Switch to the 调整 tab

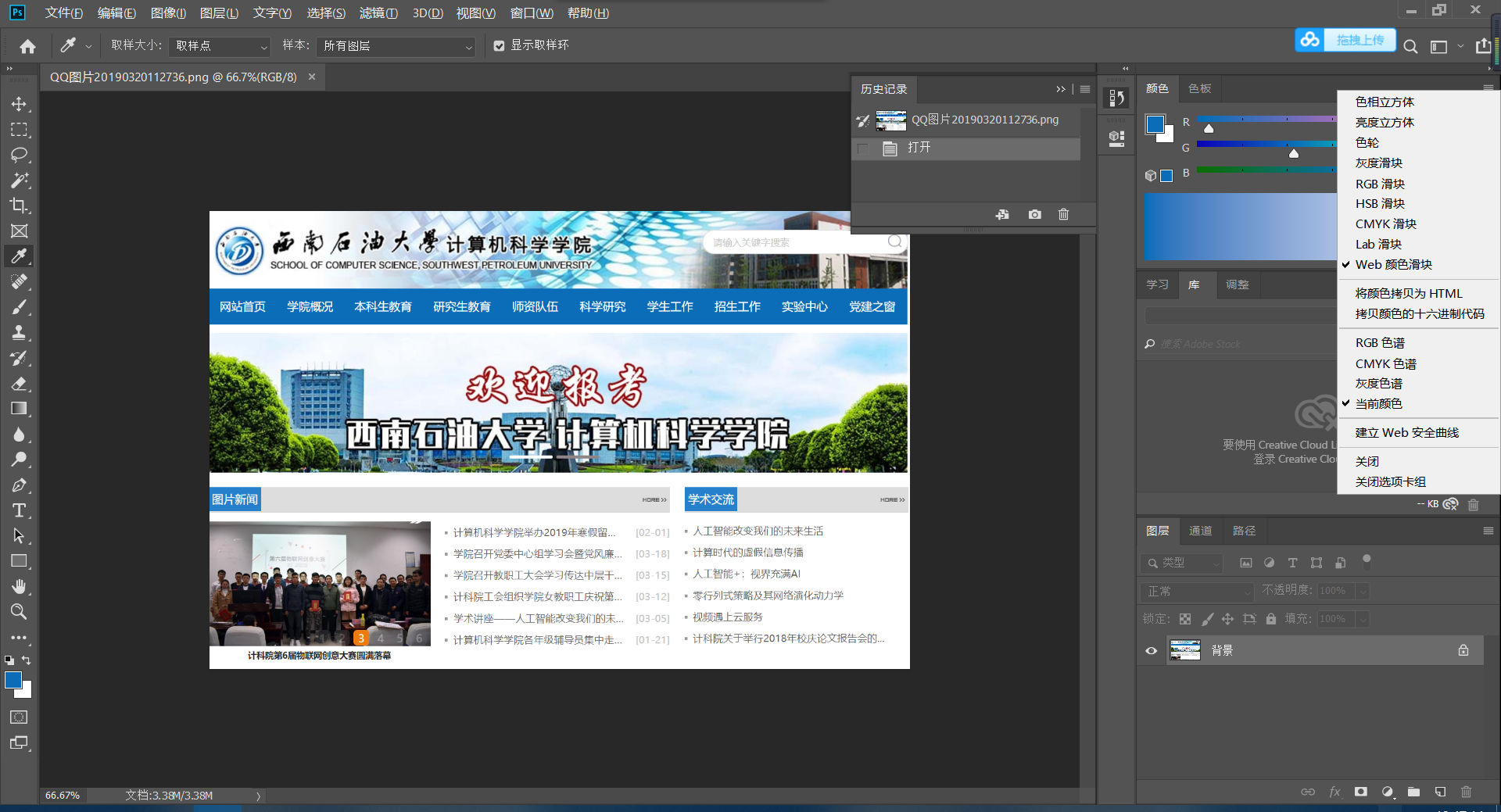tap(1237, 284)
